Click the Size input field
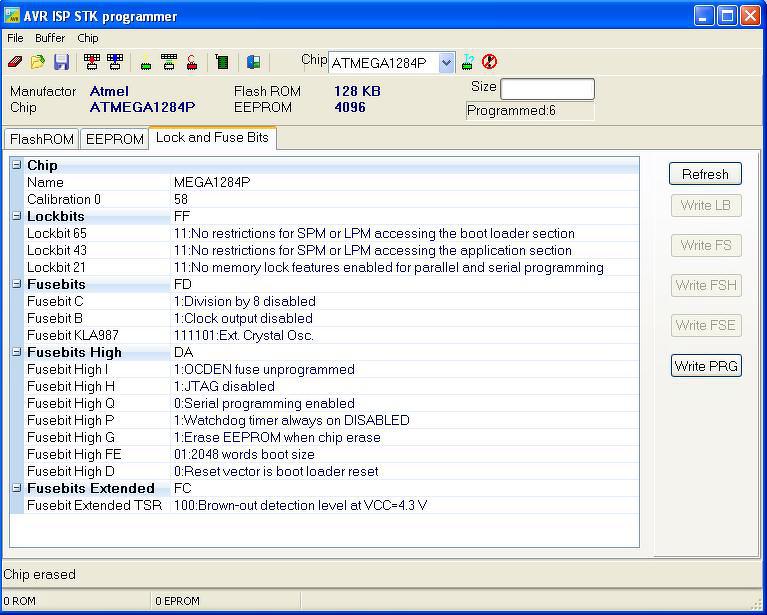 coord(547,89)
